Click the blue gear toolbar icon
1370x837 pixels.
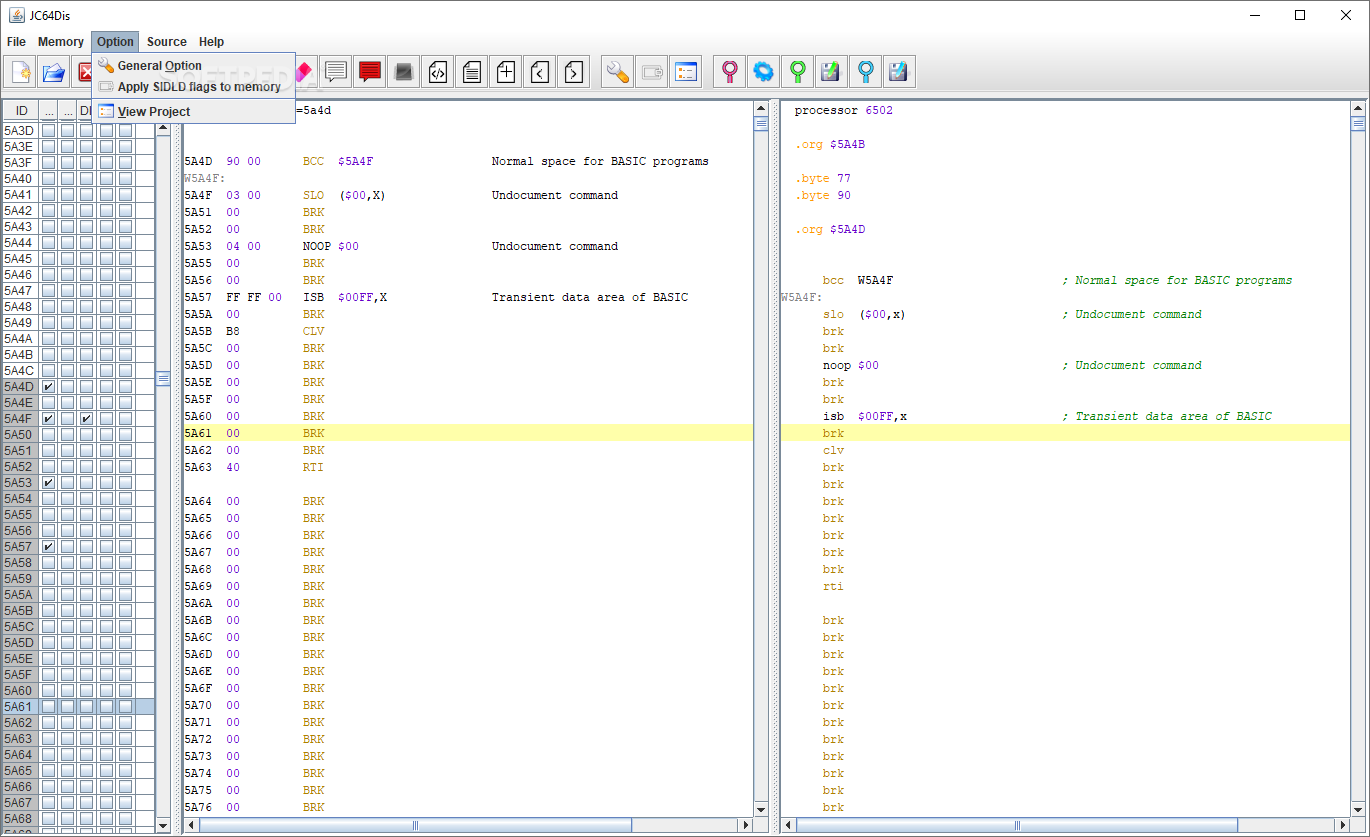764,72
